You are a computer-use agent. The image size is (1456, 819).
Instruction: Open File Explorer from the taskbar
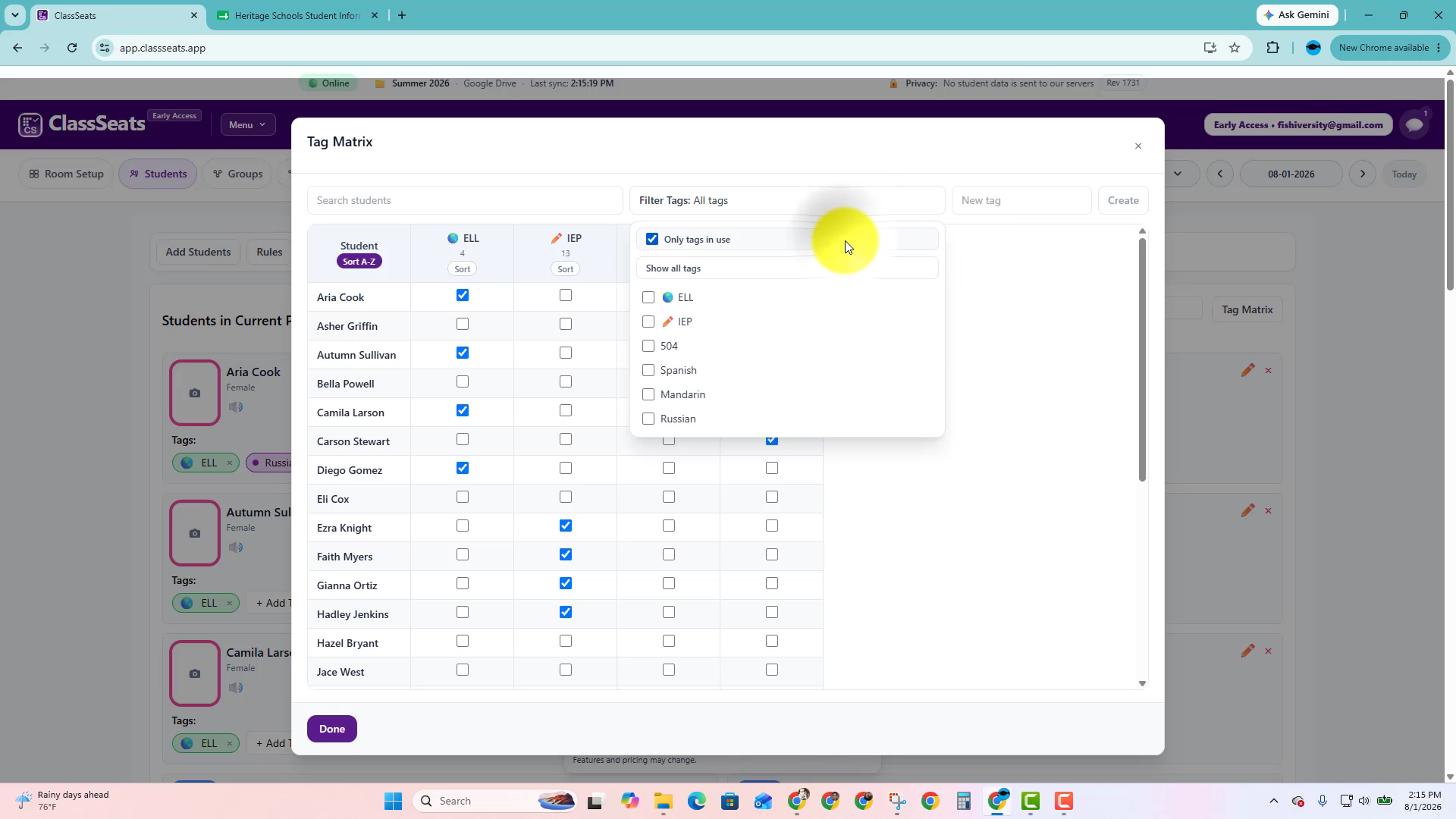[663, 802]
